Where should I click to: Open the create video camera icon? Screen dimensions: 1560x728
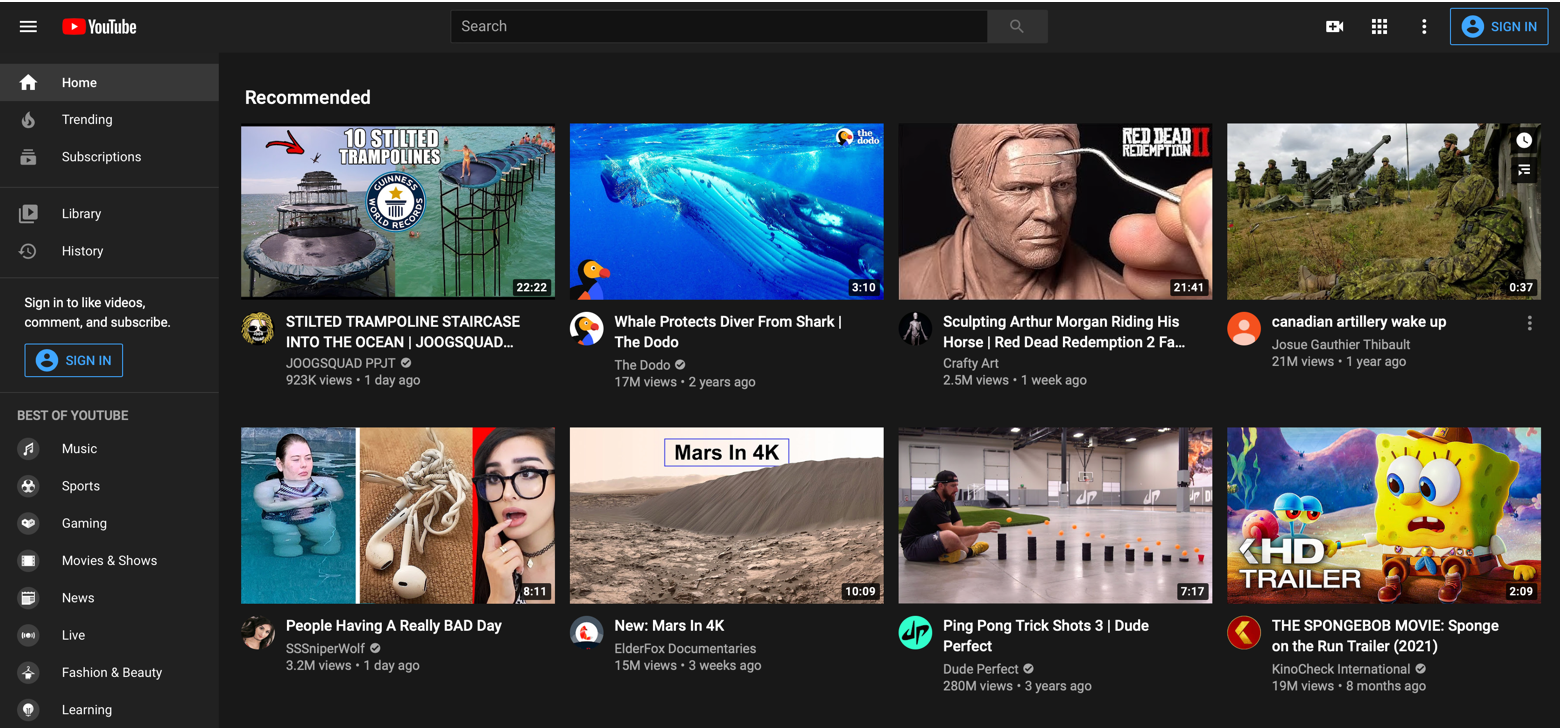coord(1334,27)
